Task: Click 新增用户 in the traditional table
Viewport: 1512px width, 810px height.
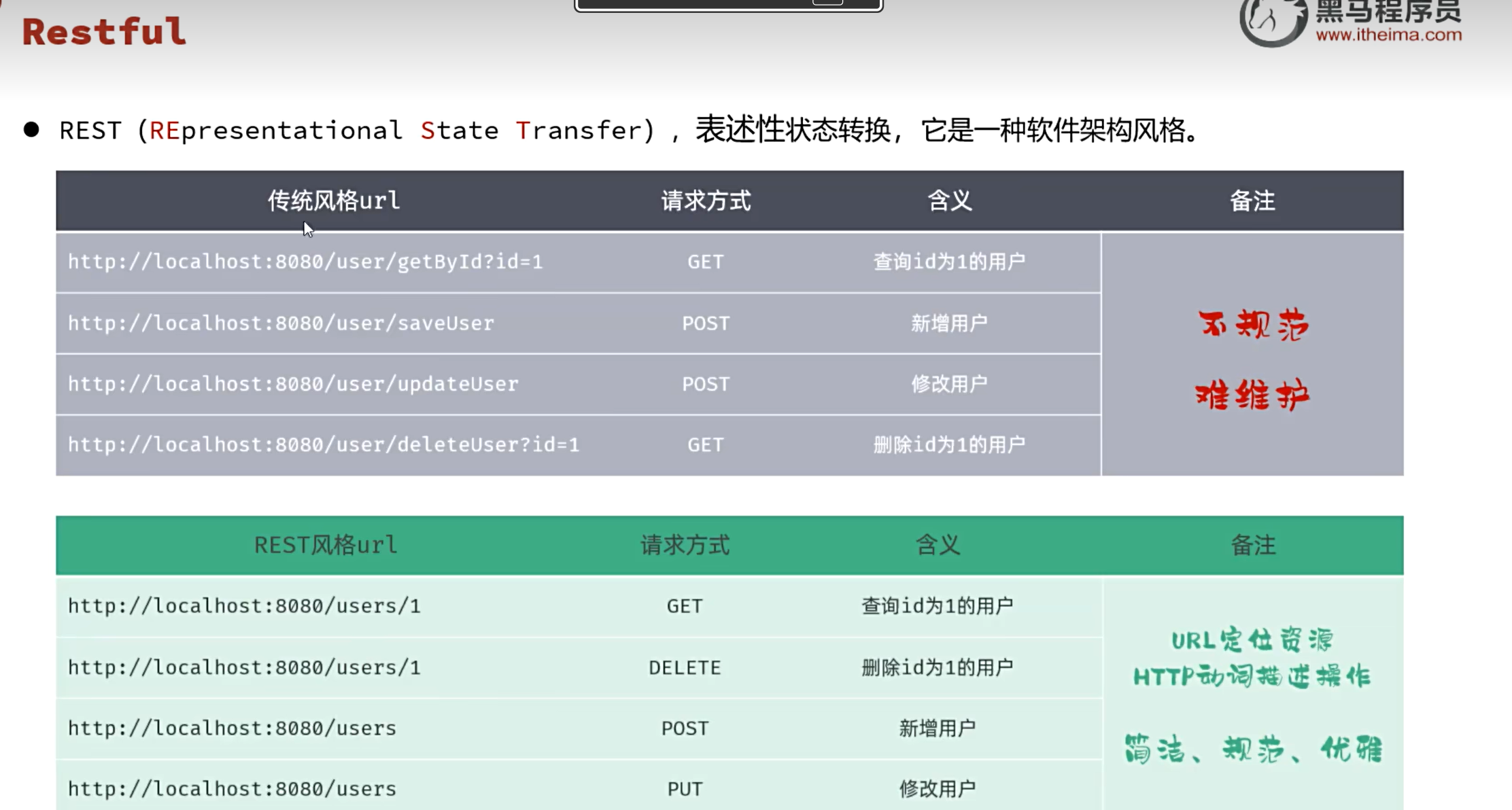Action: 949,323
